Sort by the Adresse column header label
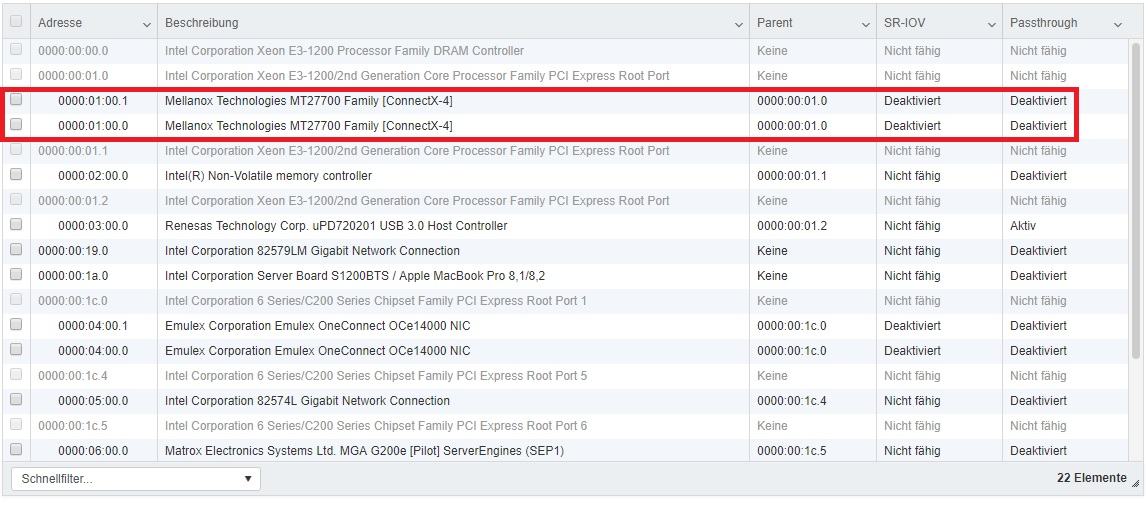Viewport: 1148px width, 510px height. (x=60, y=23)
